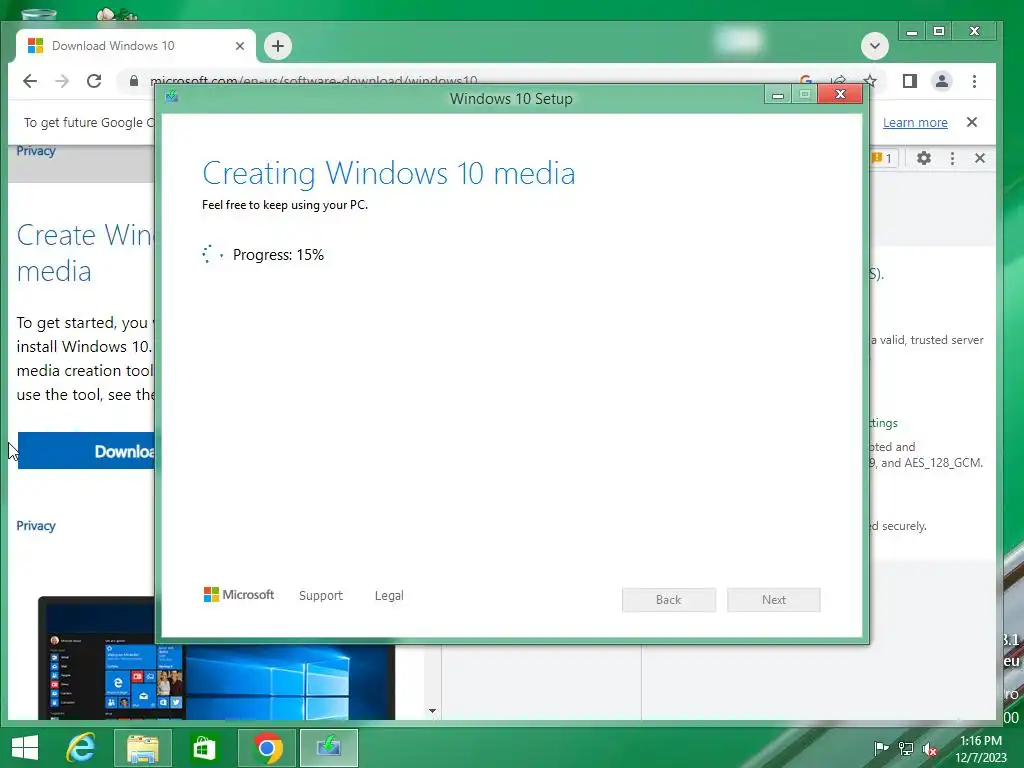Image resolution: width=1024 pixels, height=768 pixels.
Task: Click Support link in Setup window
Action: click(321, 596)
